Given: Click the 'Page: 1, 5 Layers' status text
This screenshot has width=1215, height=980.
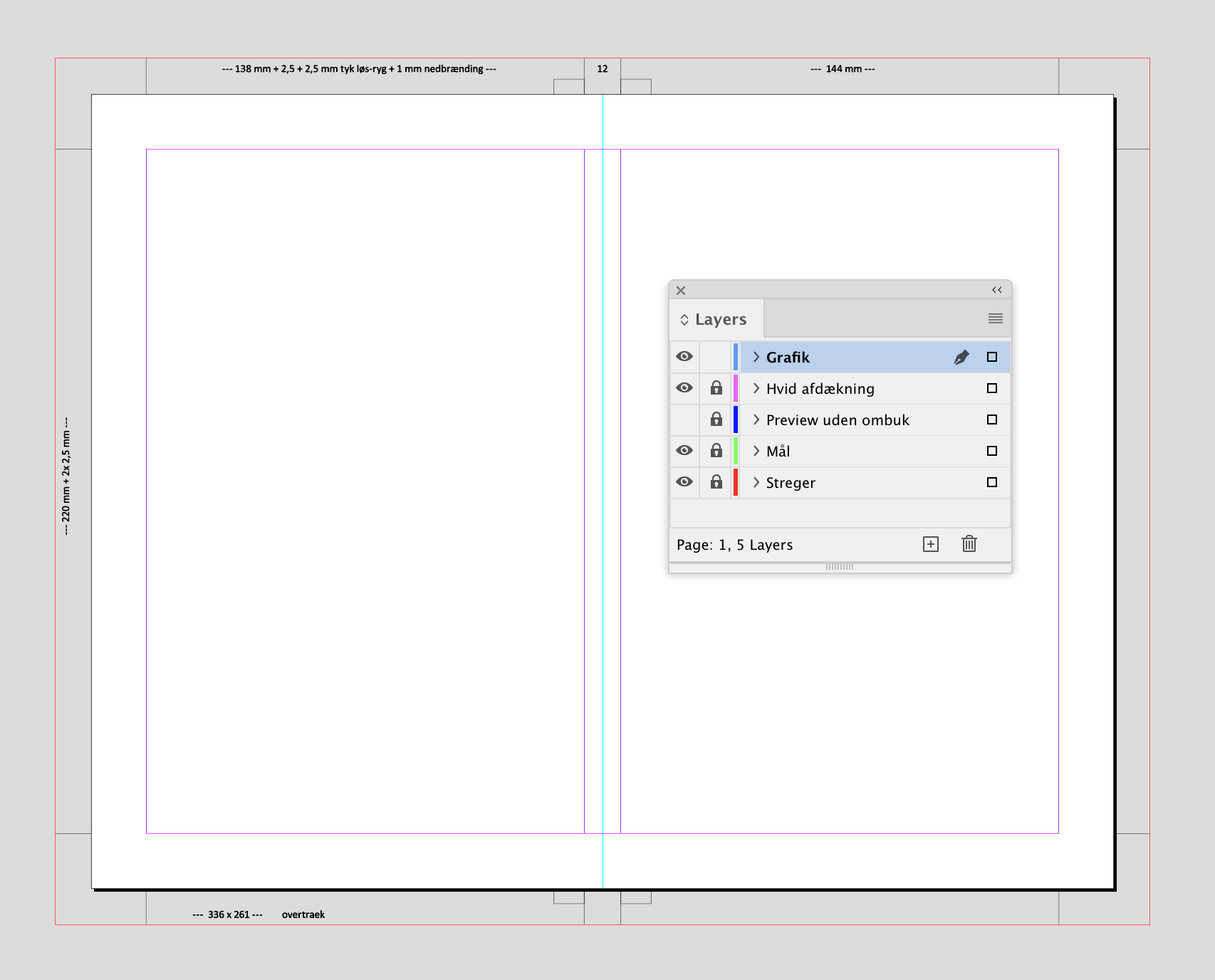Looking at the screenshot, I should coord(734,545).
